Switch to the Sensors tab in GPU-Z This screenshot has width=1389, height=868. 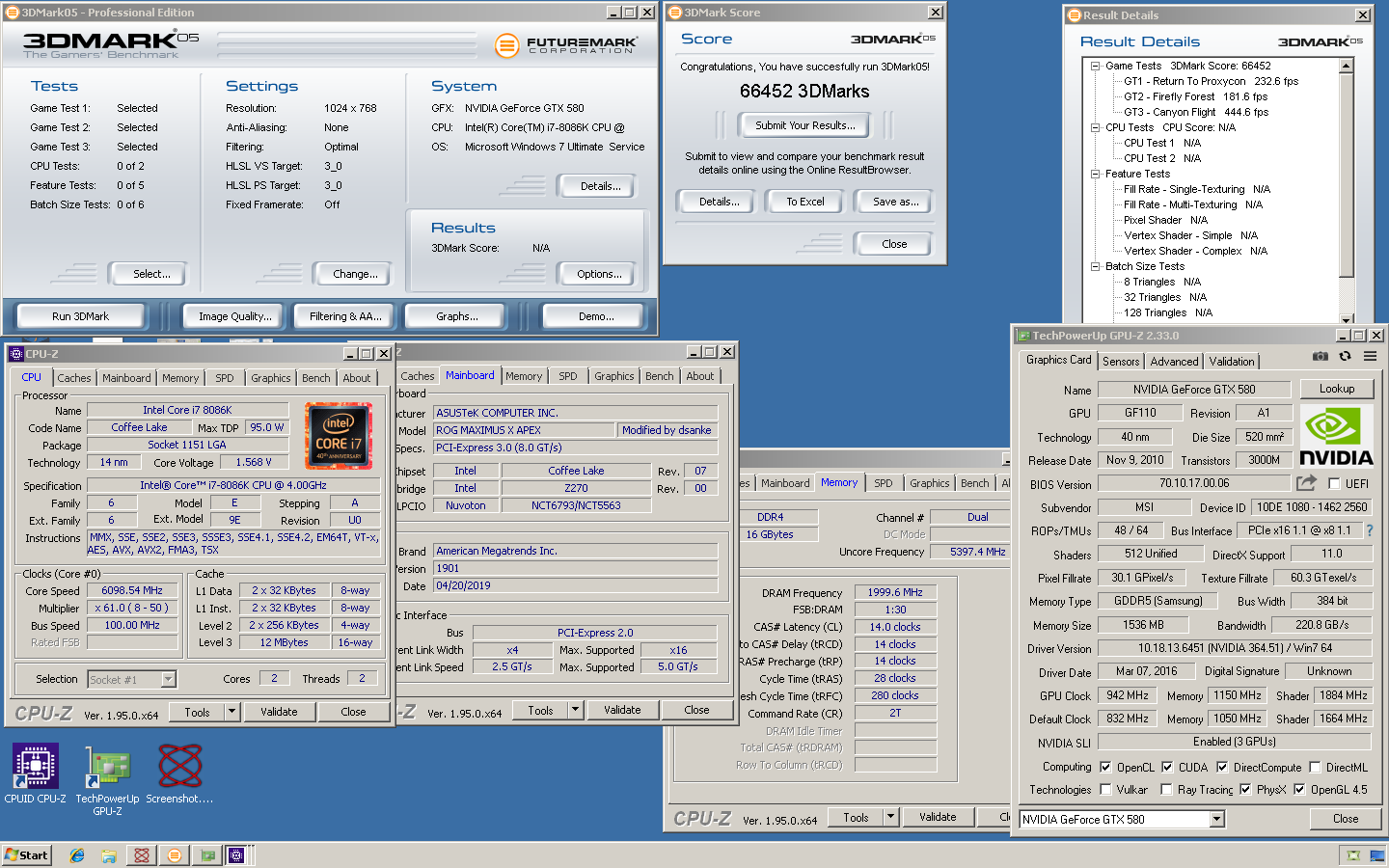tap(1121, 362)
